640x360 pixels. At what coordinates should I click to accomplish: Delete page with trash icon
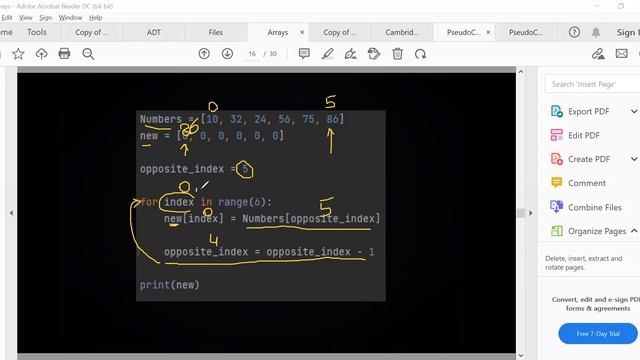[x=398, y=53]
